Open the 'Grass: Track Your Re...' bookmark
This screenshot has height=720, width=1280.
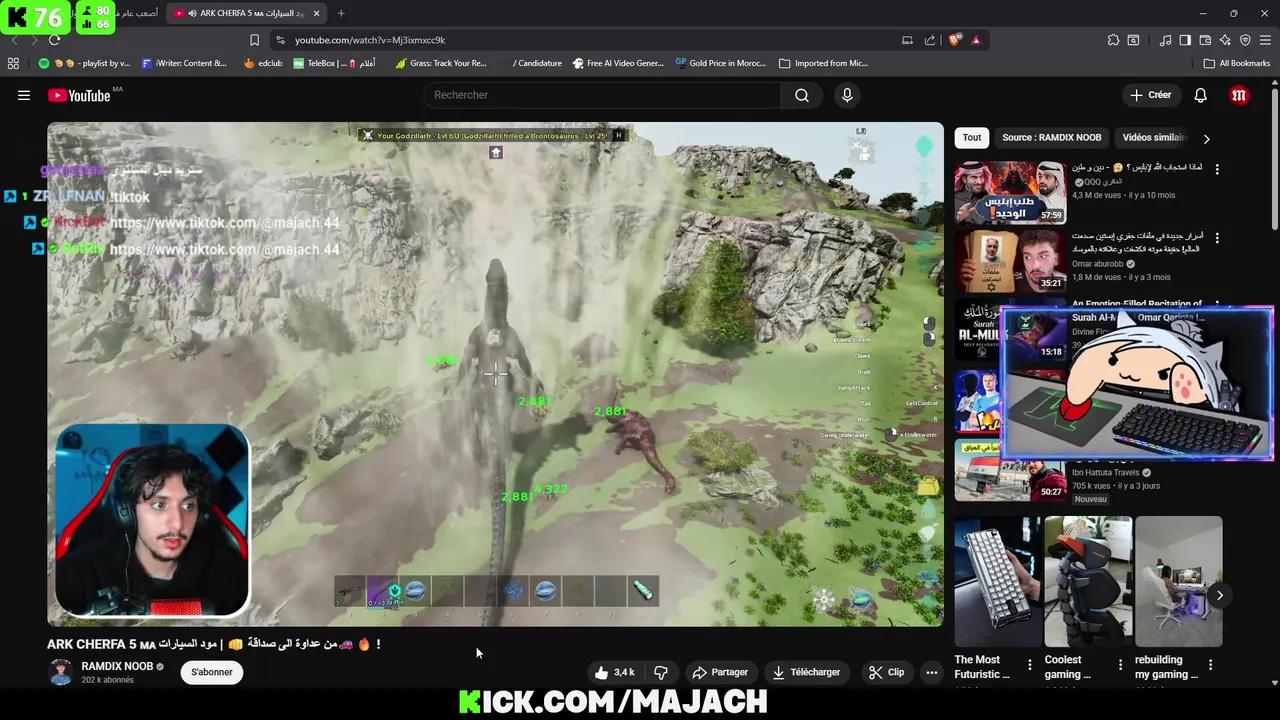pyautogui.click(x=440, y=63)
